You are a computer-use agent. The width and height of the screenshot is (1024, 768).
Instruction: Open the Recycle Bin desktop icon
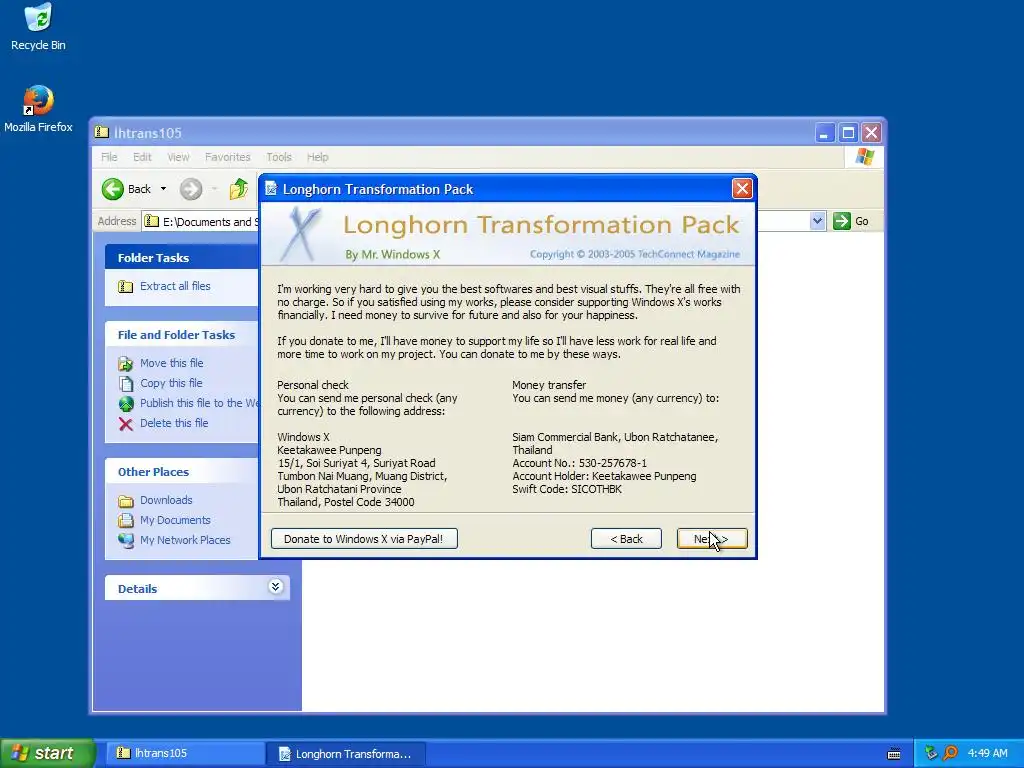[x=38, y=26]
